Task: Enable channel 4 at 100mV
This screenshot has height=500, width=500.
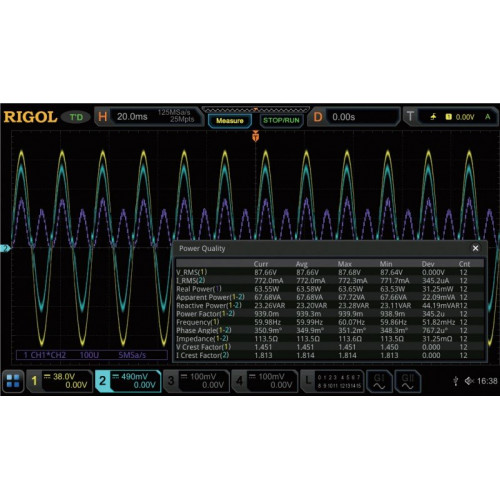Action: coord(265,381)
